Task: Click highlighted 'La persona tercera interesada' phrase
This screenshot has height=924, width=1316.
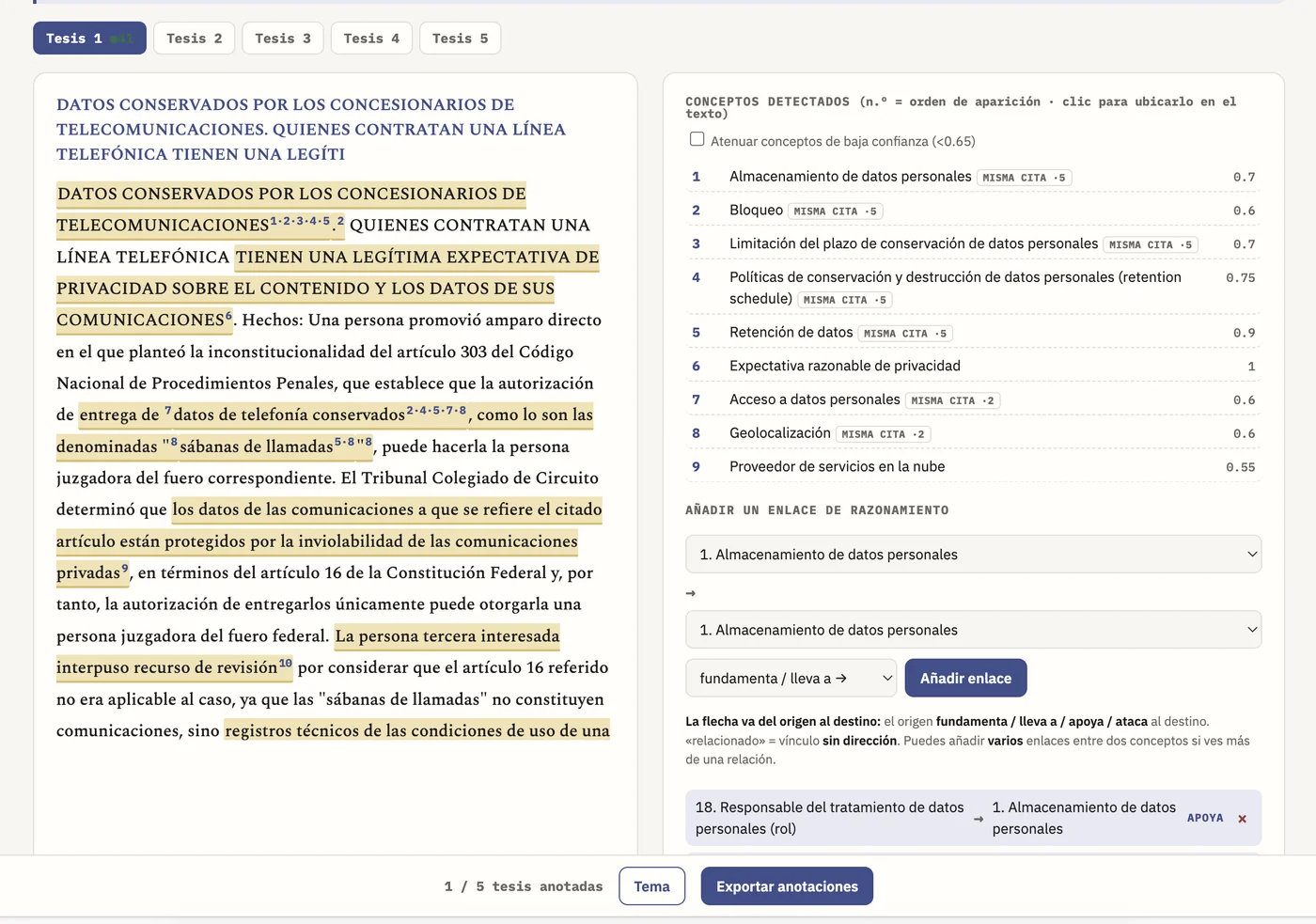Action: pos(447,636)
